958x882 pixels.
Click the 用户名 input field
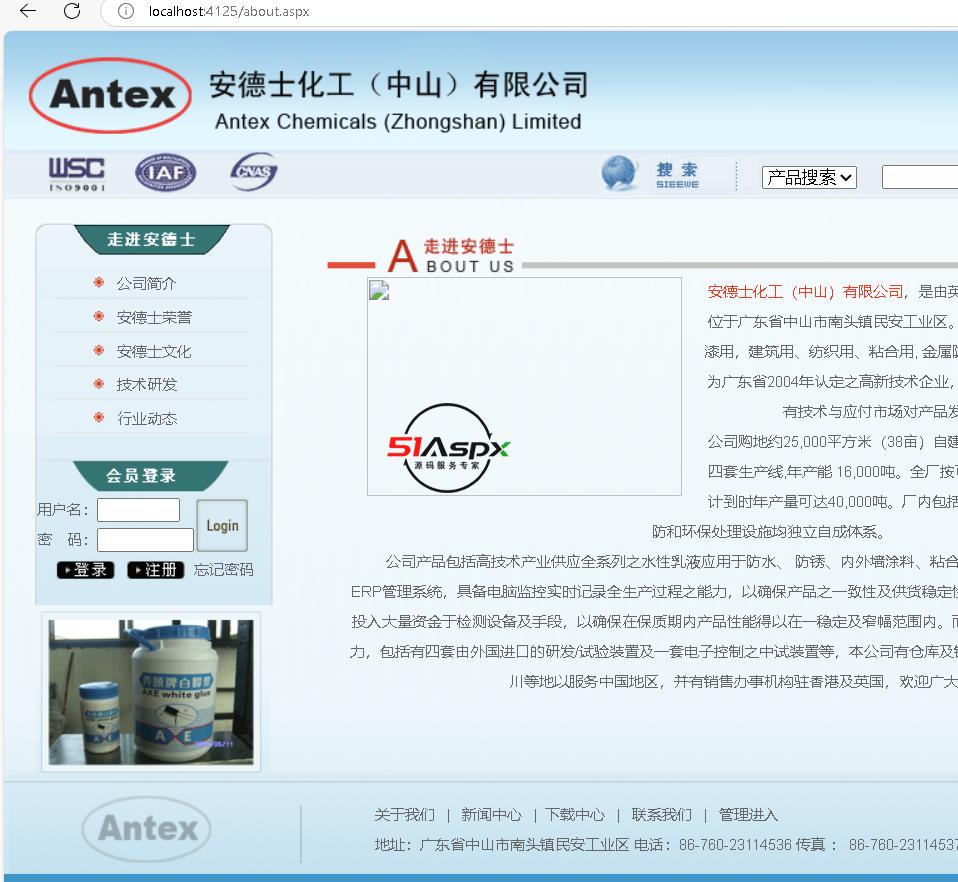pyautogui.click(x=138, y=509)
